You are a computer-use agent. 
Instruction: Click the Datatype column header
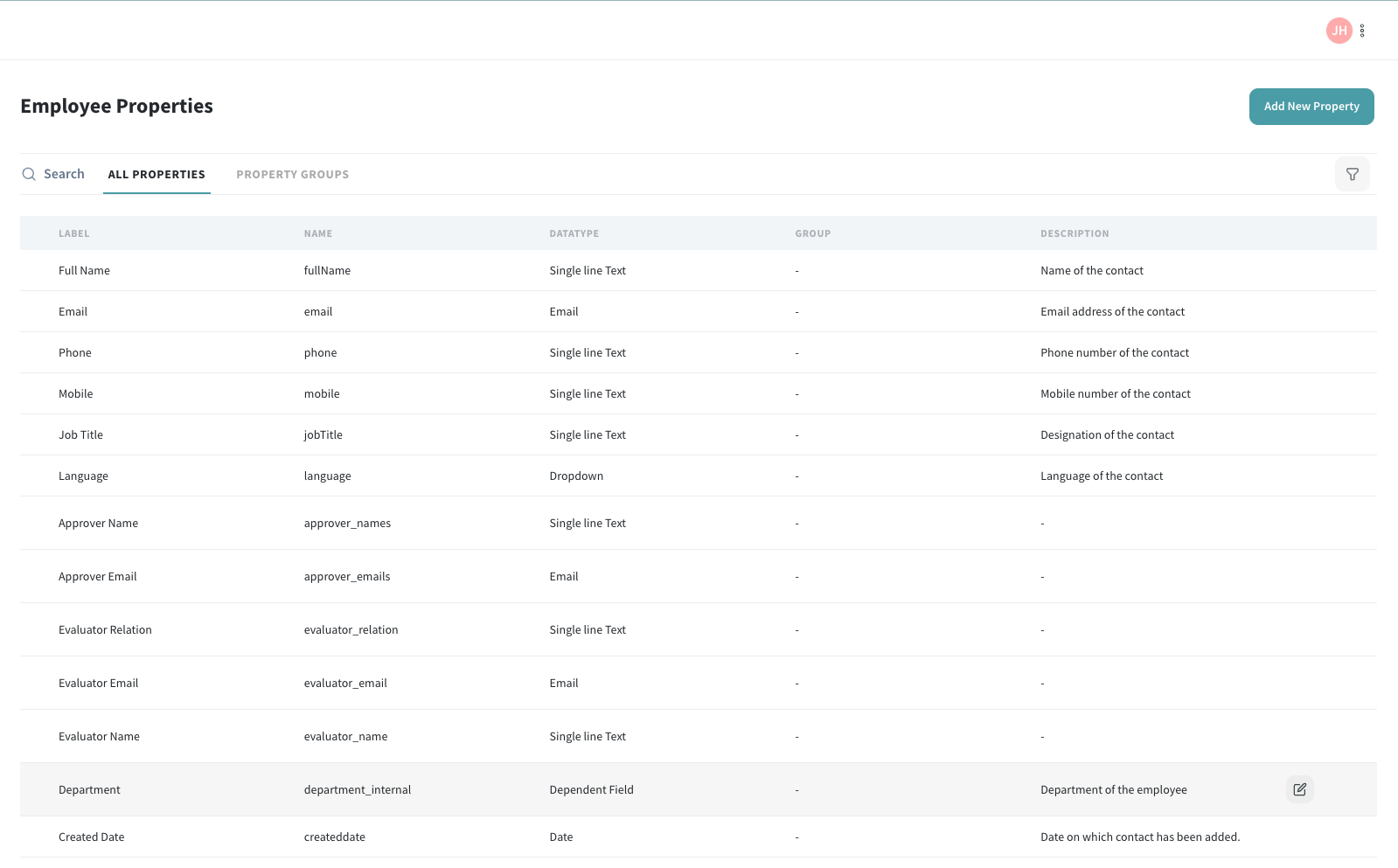pos(574,233)
